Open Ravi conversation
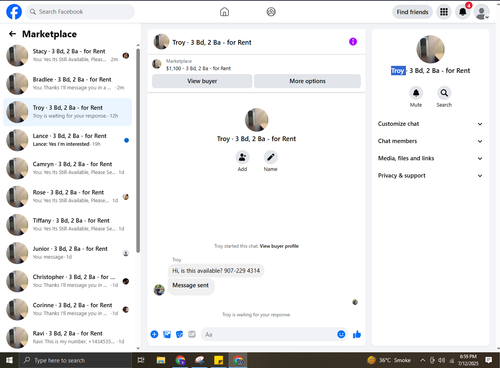The image size is (500, 368). tap(68, 338)
